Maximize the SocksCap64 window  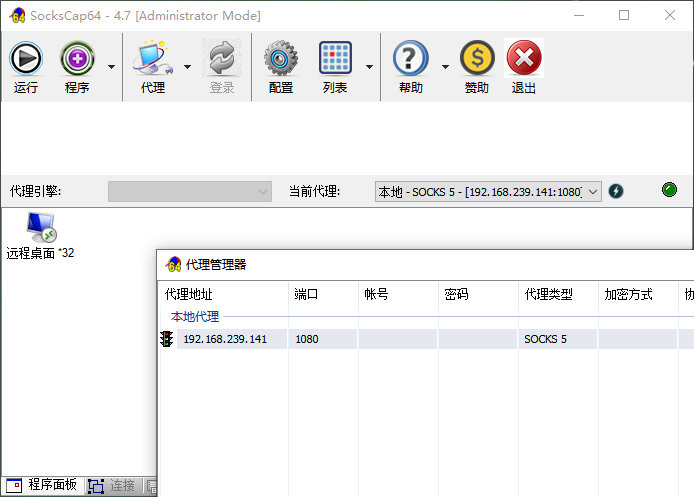coord(624,15)
